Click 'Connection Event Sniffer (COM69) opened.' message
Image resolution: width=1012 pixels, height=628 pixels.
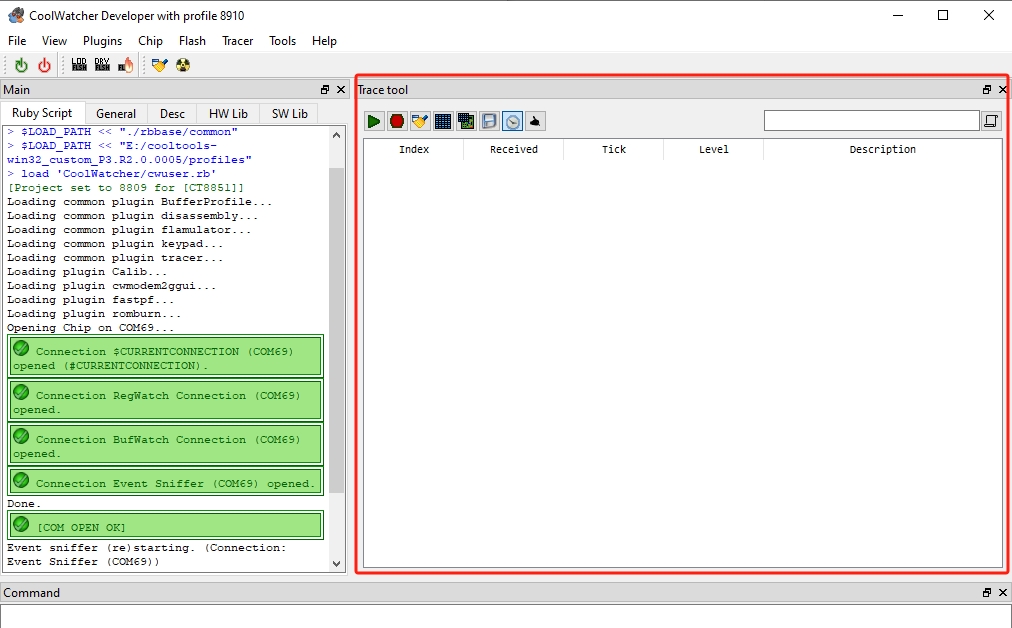click(165, 481)
